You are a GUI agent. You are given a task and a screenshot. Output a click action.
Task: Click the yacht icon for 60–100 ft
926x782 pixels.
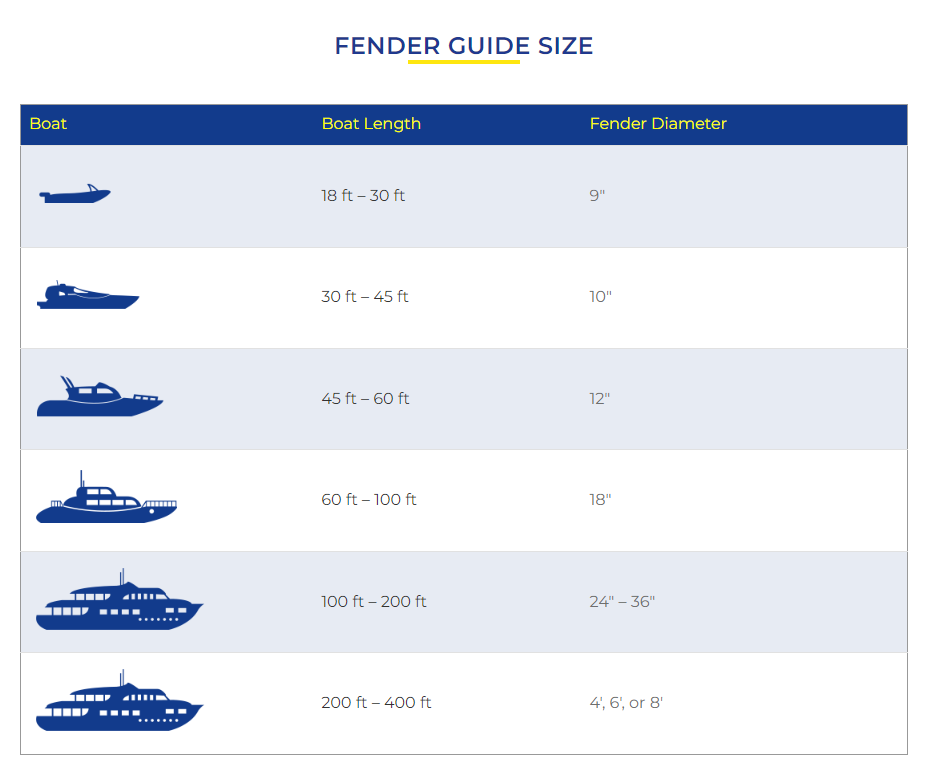[106, 500]
